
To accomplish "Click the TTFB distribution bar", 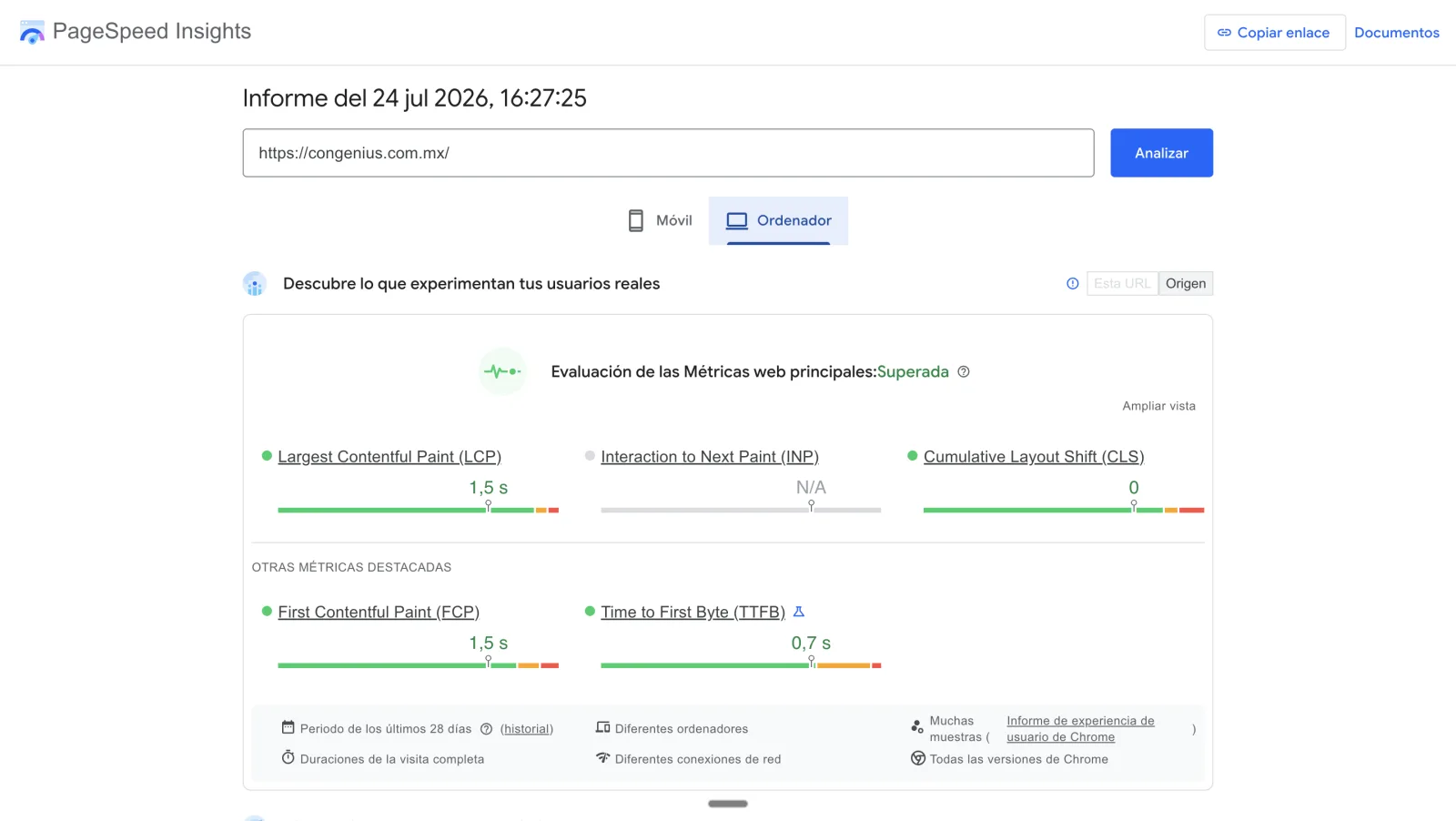I will pos(741,666).
